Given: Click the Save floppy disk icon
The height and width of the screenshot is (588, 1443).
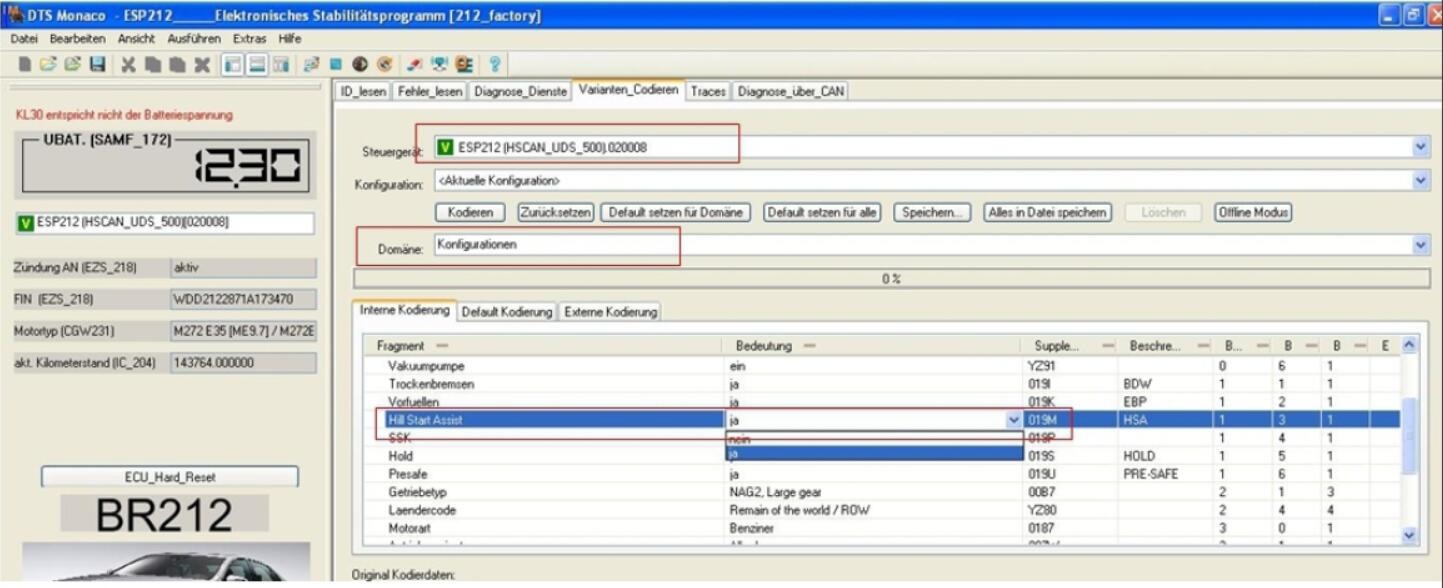Looking at the screenshot, I should coord(97,64).
